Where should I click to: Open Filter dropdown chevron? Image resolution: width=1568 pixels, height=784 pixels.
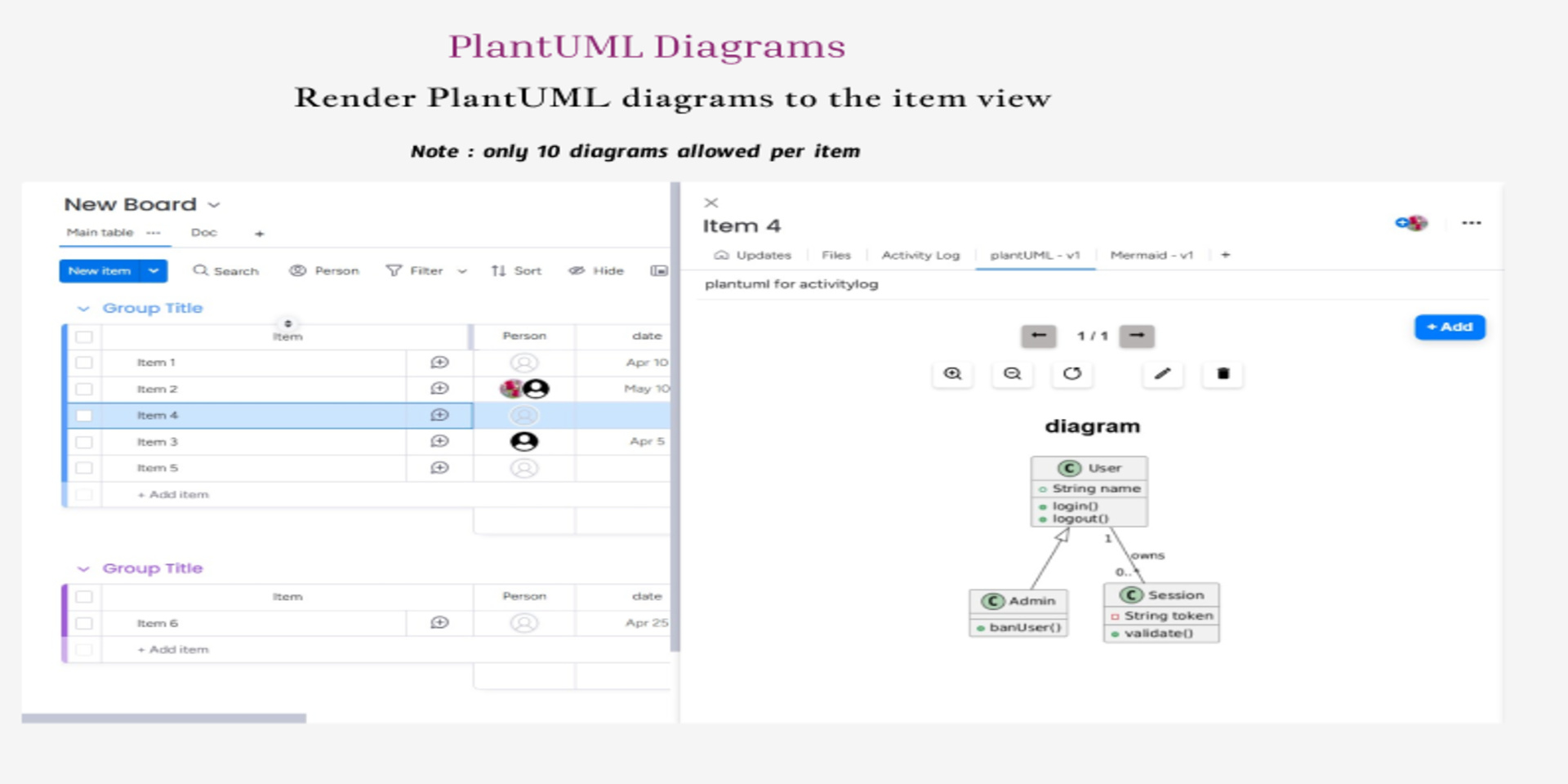click(x=461, y=271)
